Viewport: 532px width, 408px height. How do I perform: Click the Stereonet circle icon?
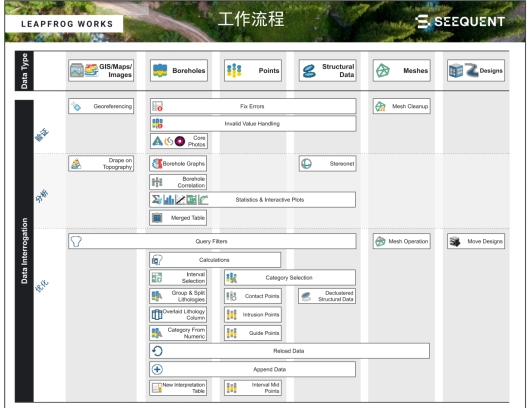[306, 164]
